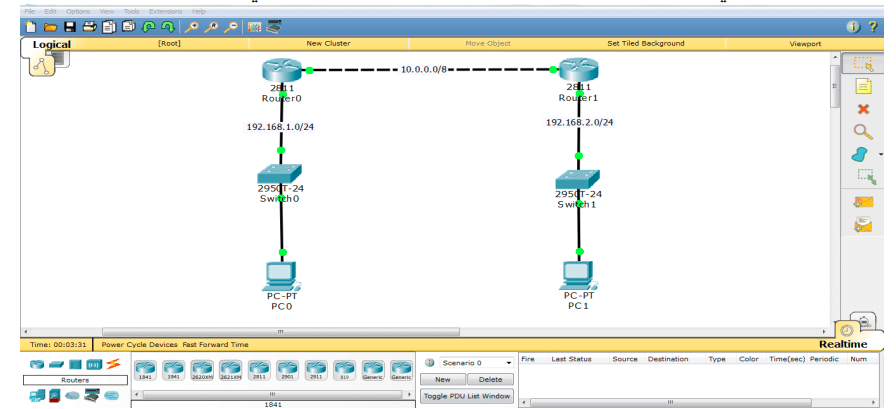Expand the Draw Polygon tool dropdown arrow

pyautogui.click(x=881, y=154)
